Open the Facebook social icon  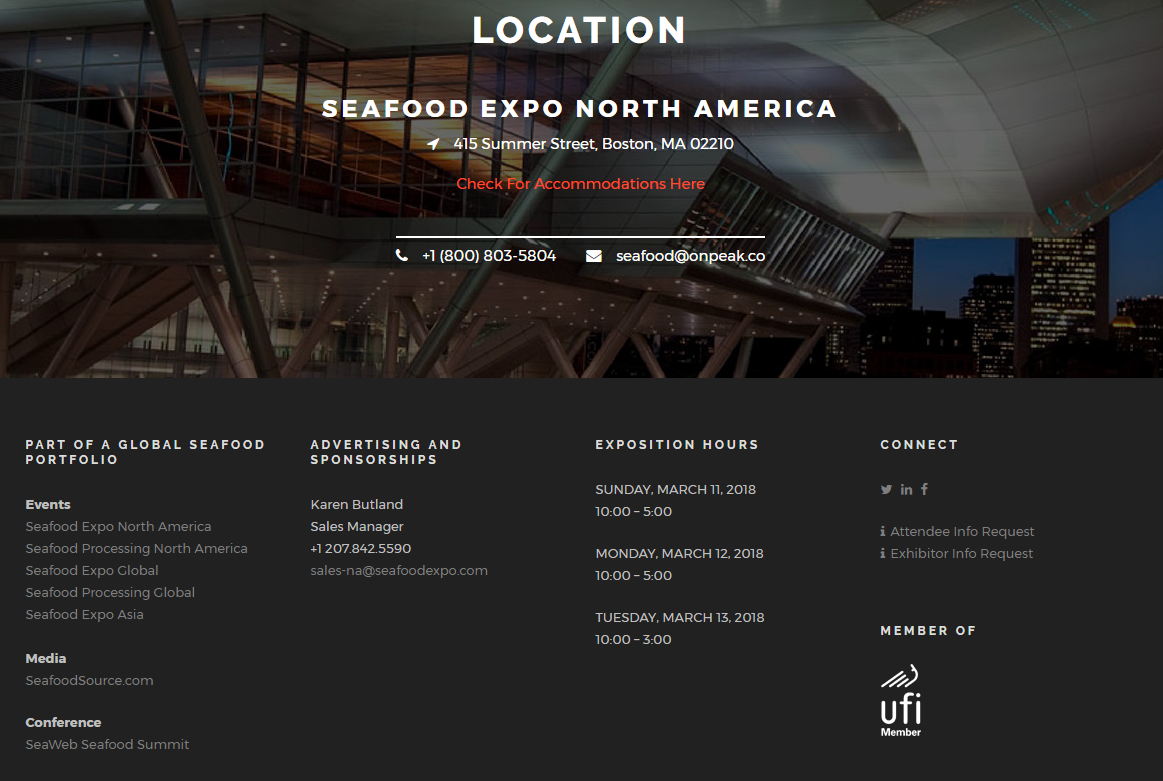(x=924, y=489)
